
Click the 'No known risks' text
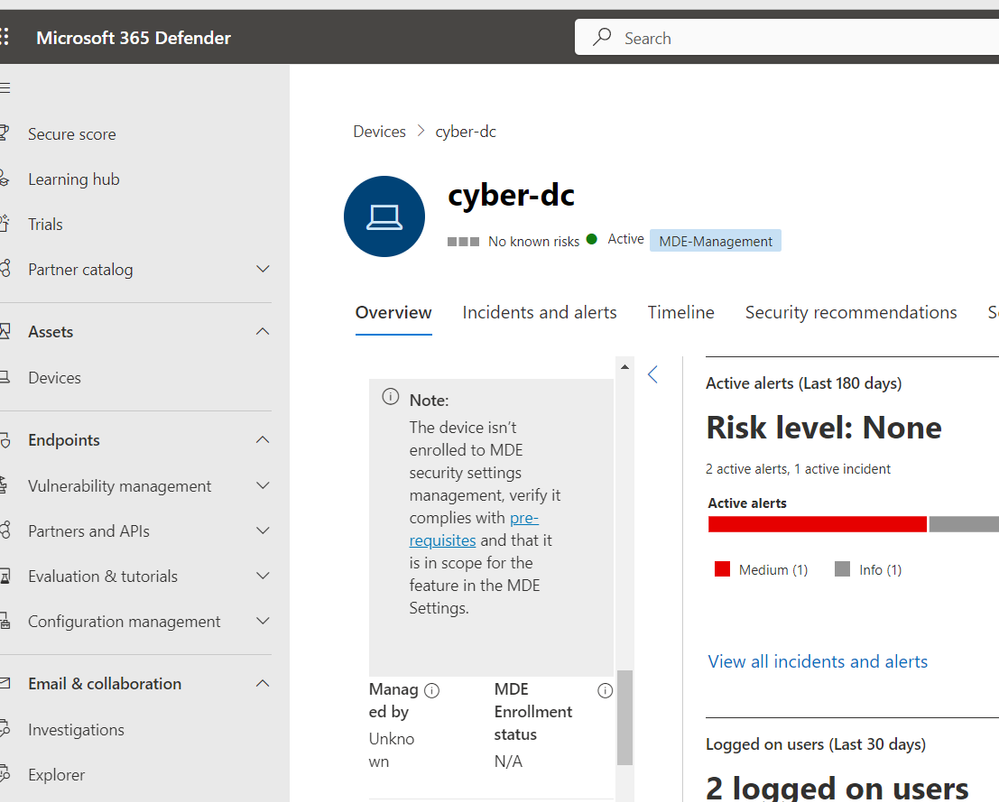(533, 241)
